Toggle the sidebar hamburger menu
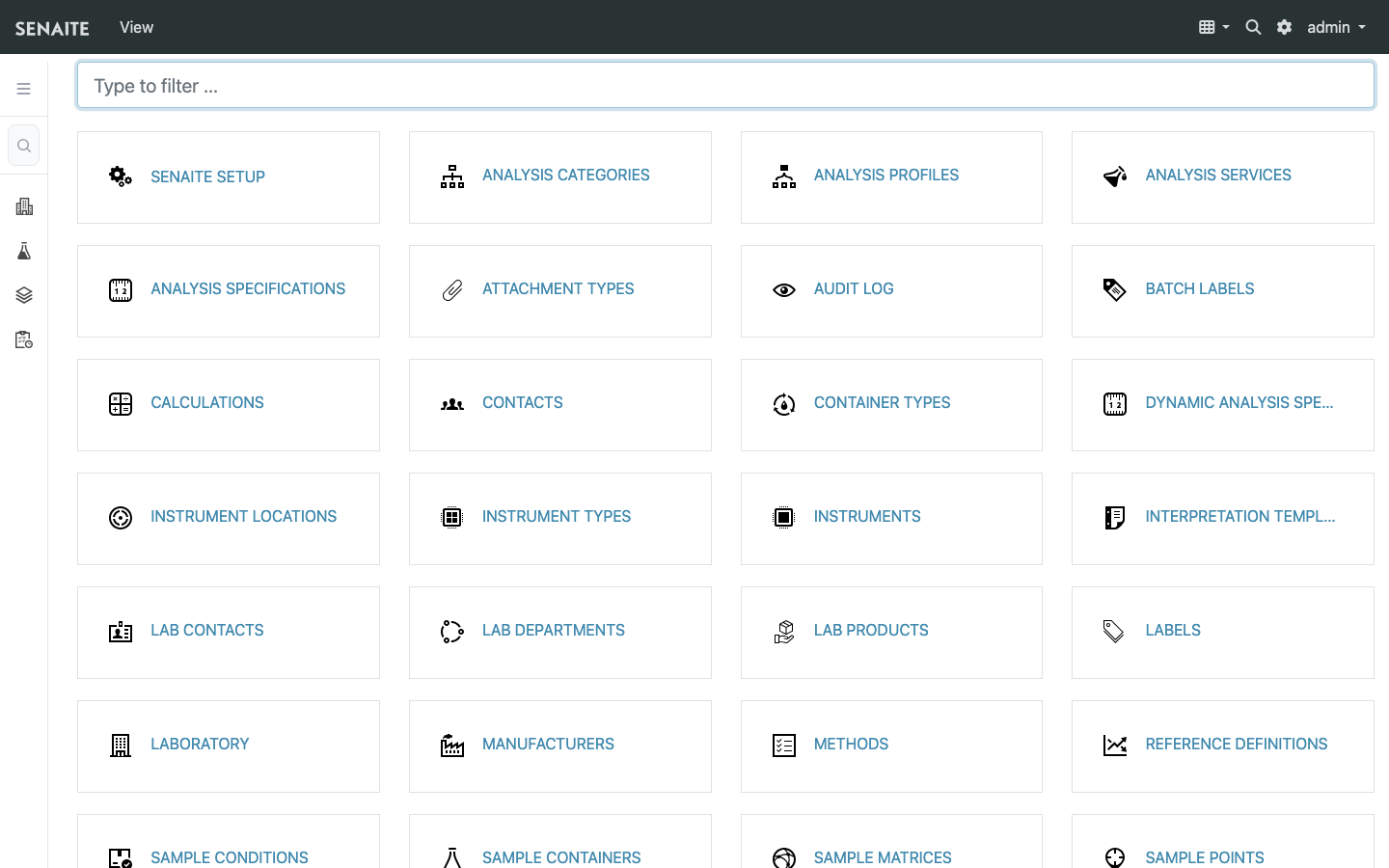 coord(24,89)
